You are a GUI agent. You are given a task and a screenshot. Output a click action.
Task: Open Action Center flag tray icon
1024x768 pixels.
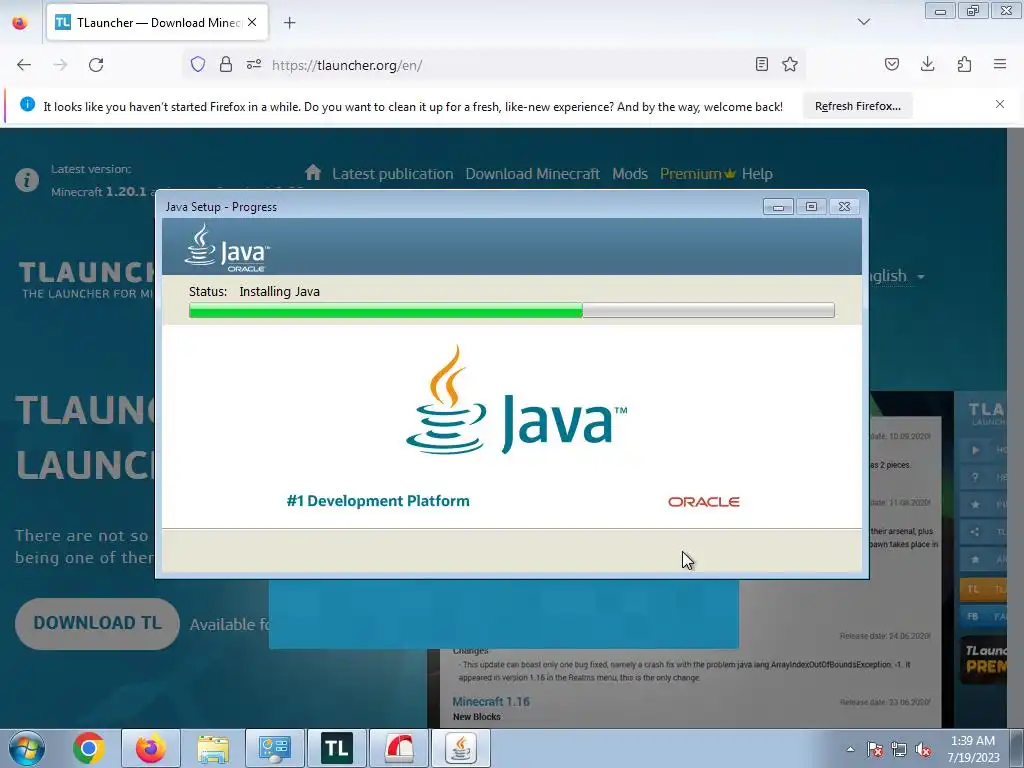pyautogui.click(x=875, y=749)
